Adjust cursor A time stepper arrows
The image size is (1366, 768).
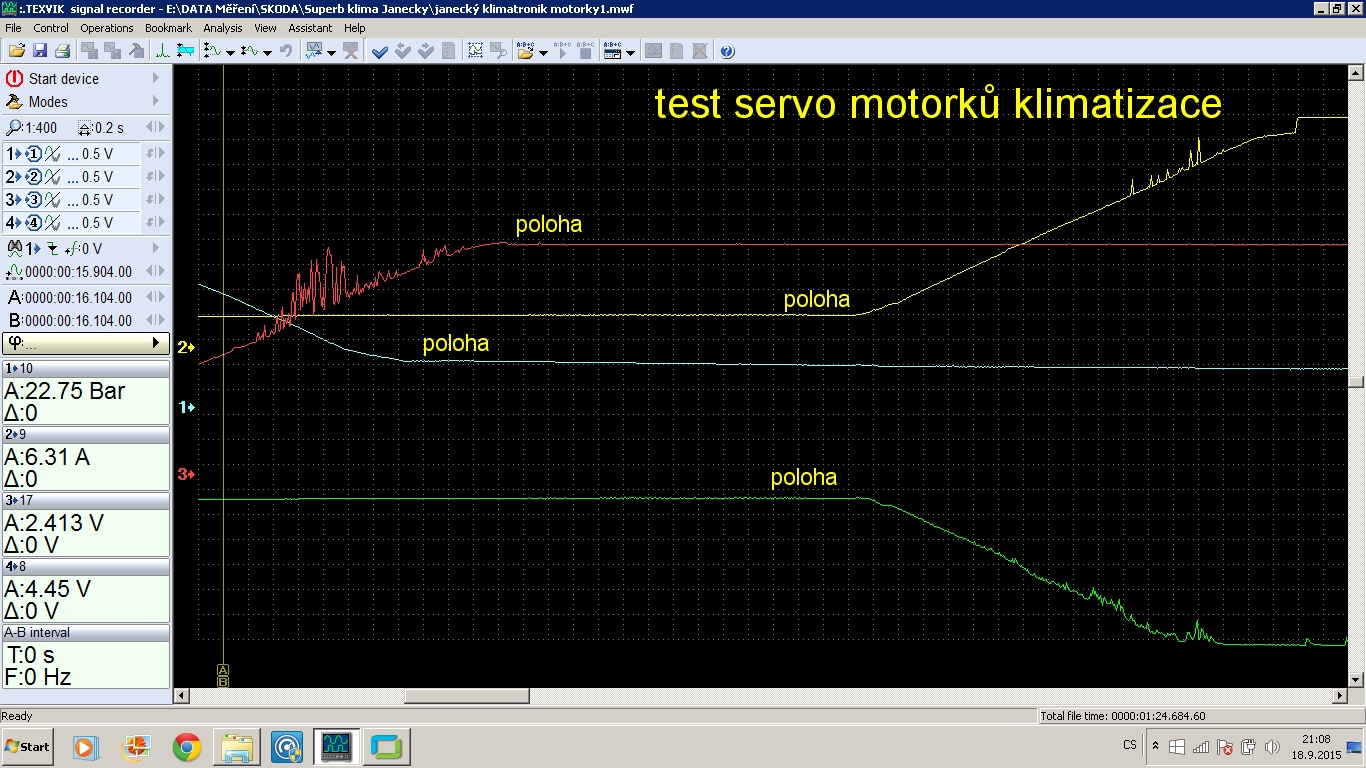[x=154, y=297]
